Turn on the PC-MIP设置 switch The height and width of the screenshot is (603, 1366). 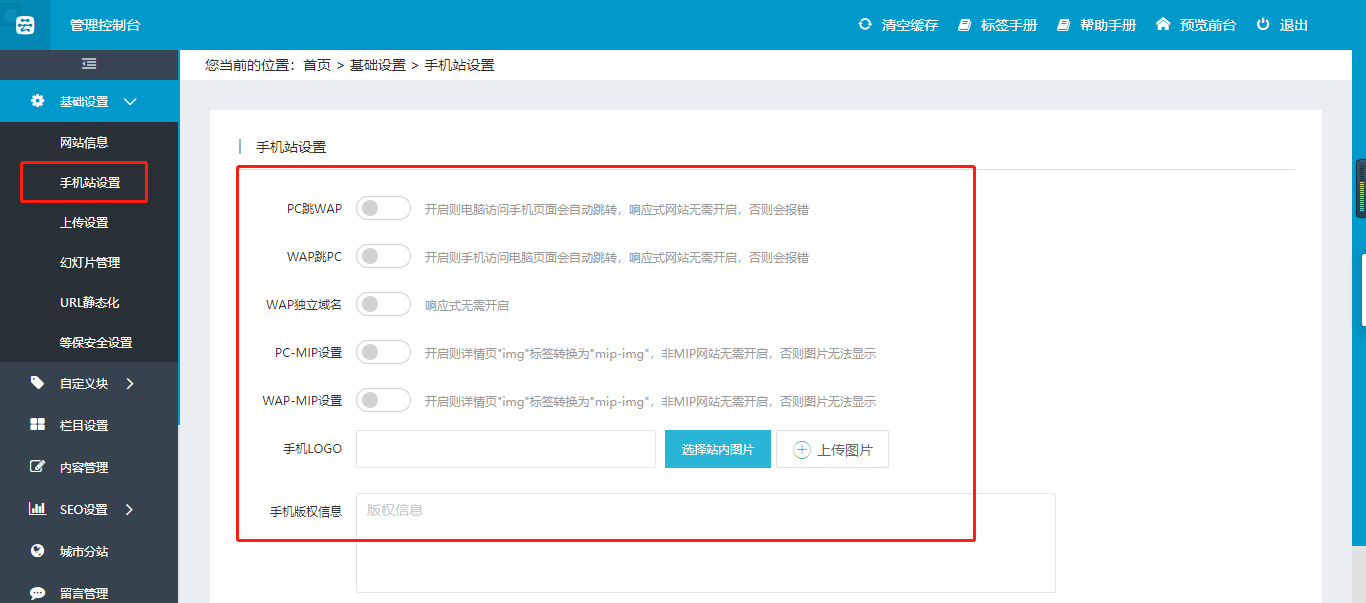[383, 352]
